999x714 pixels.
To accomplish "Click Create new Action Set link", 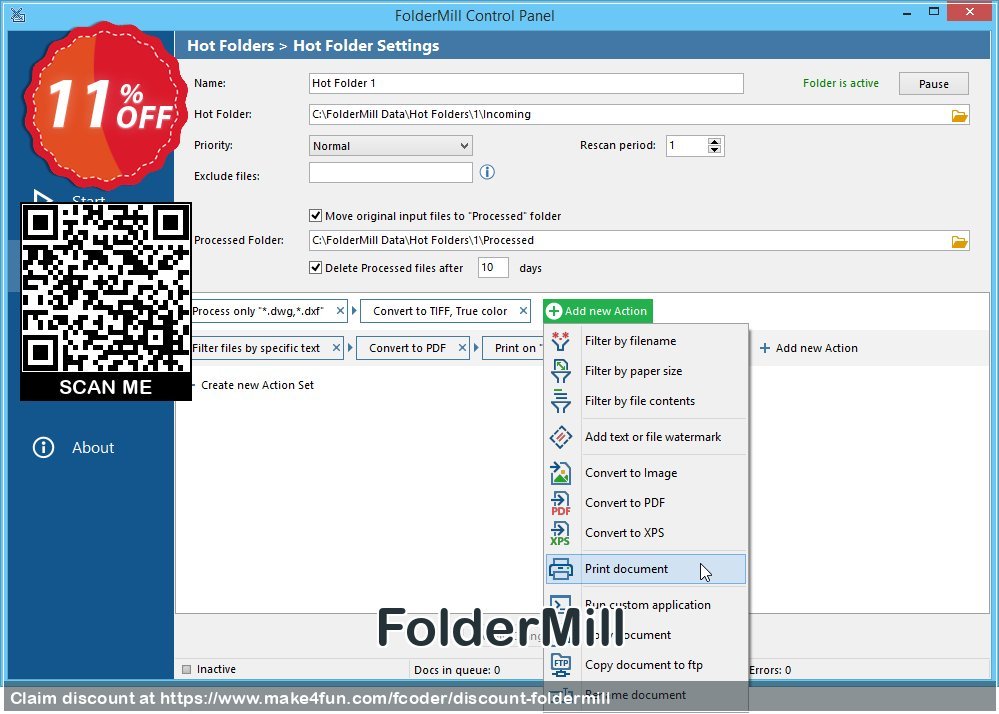I will tap(257, 385).
